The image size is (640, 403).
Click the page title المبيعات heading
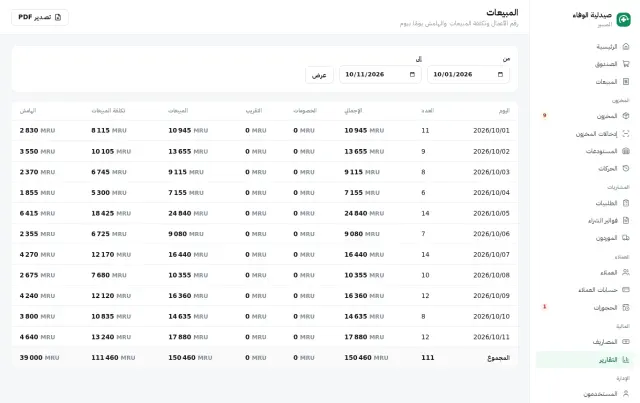click(502, 13)
